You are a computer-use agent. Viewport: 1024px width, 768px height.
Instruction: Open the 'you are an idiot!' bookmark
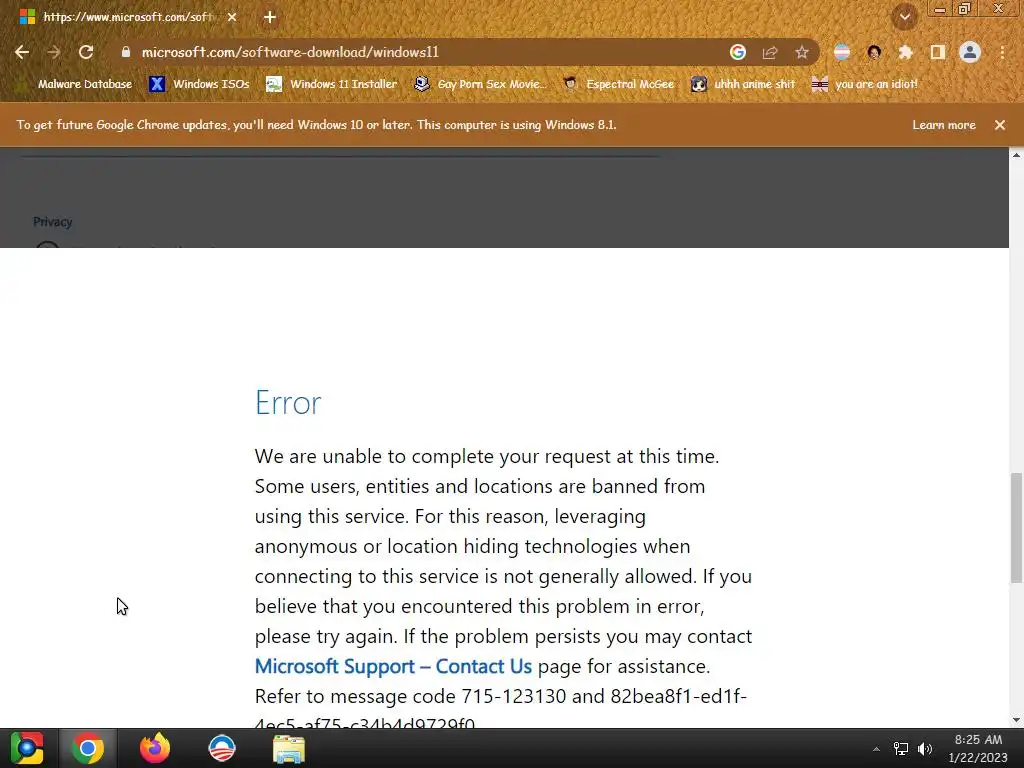click(865, 84)
